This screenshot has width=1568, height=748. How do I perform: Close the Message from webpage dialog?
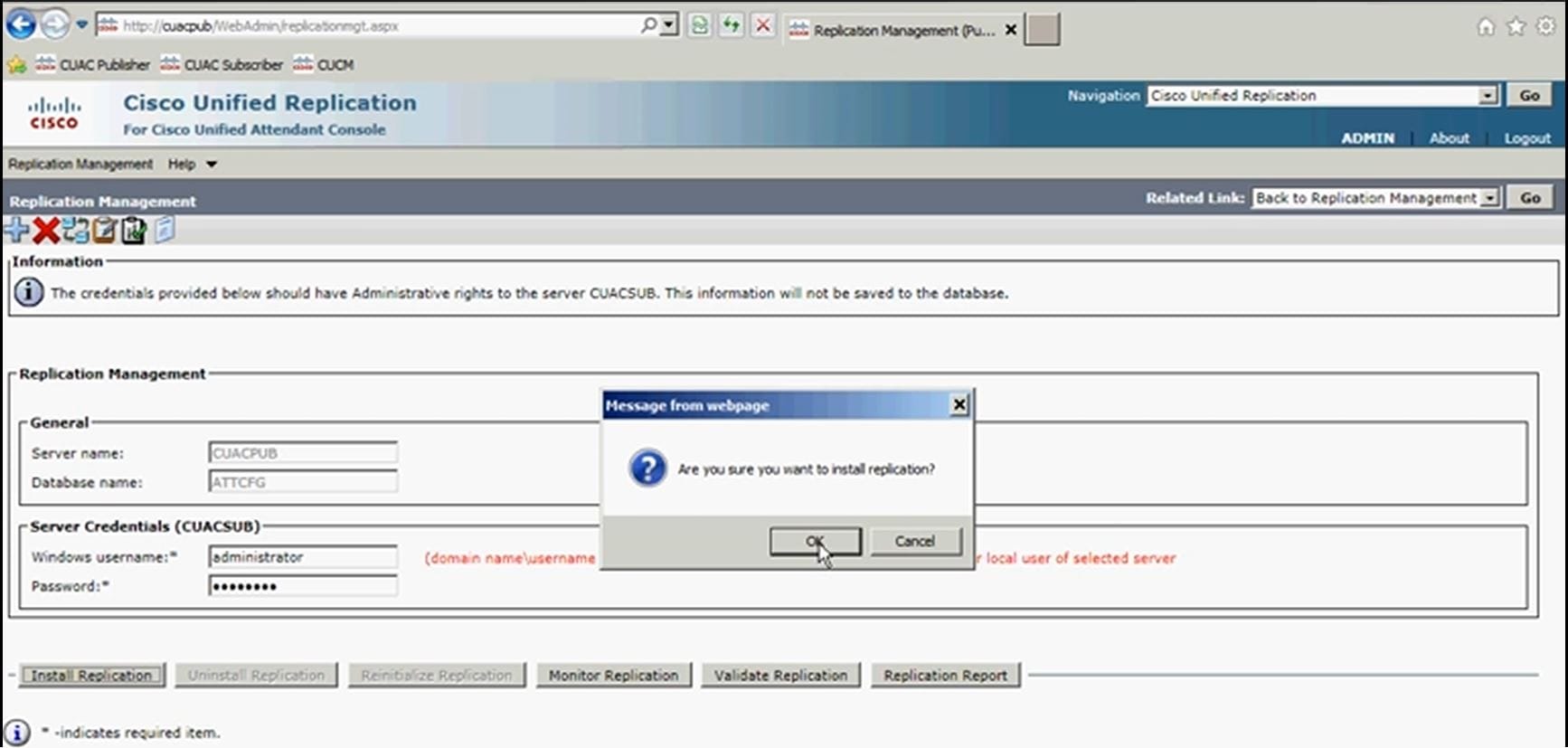click(959, 405)
